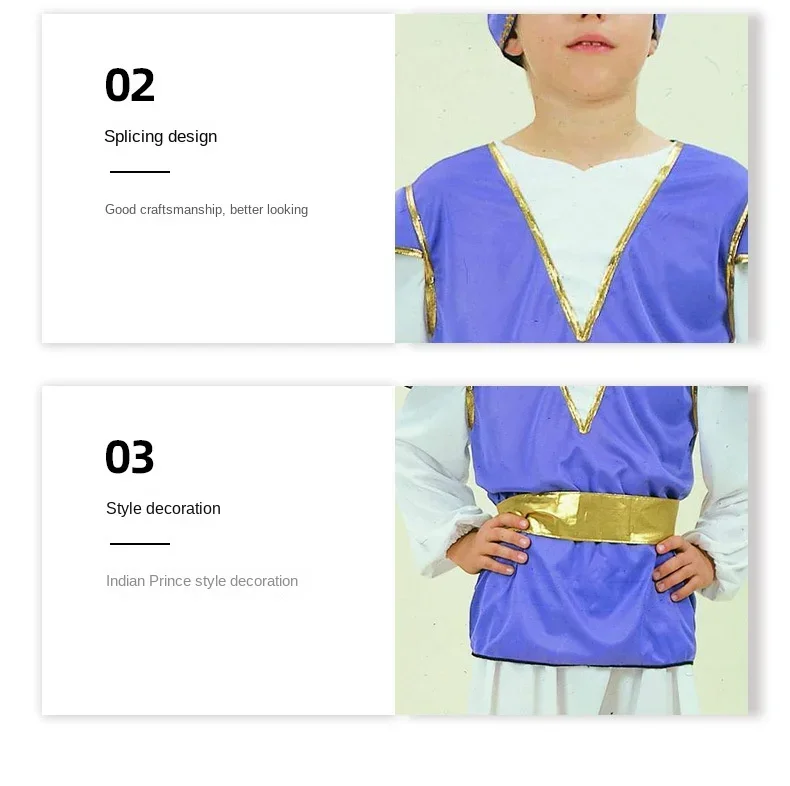Click the shiny gold waist belt
The image size is (790, 786).
pos(588,517)
